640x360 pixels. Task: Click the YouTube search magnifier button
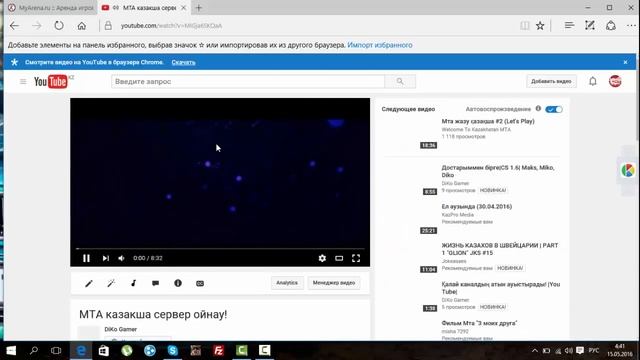pos(400,82)
